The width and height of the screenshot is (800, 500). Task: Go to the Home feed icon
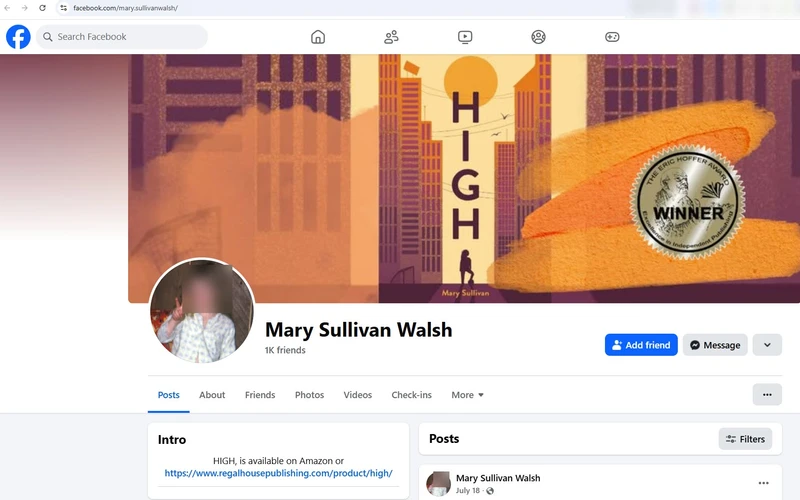[318, 37]
